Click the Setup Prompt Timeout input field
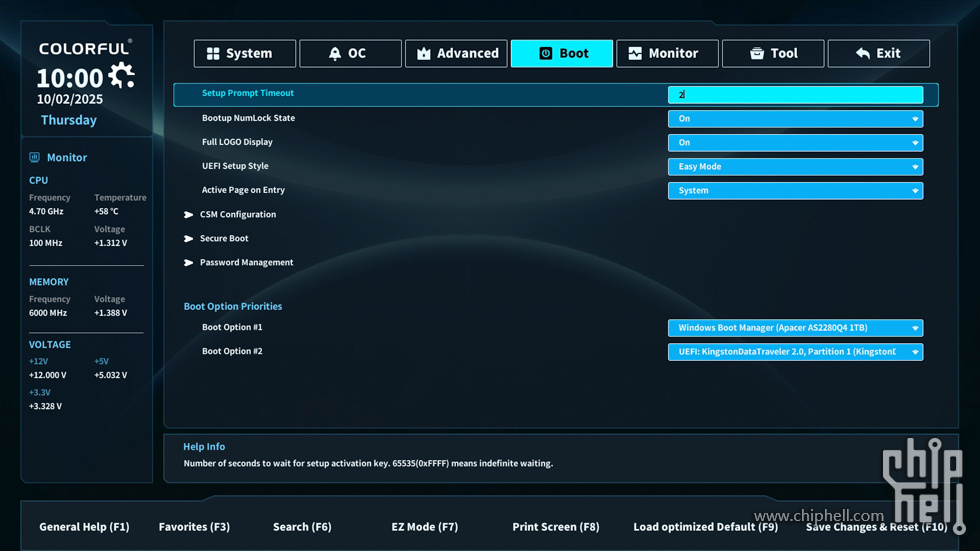 point(795,95)
